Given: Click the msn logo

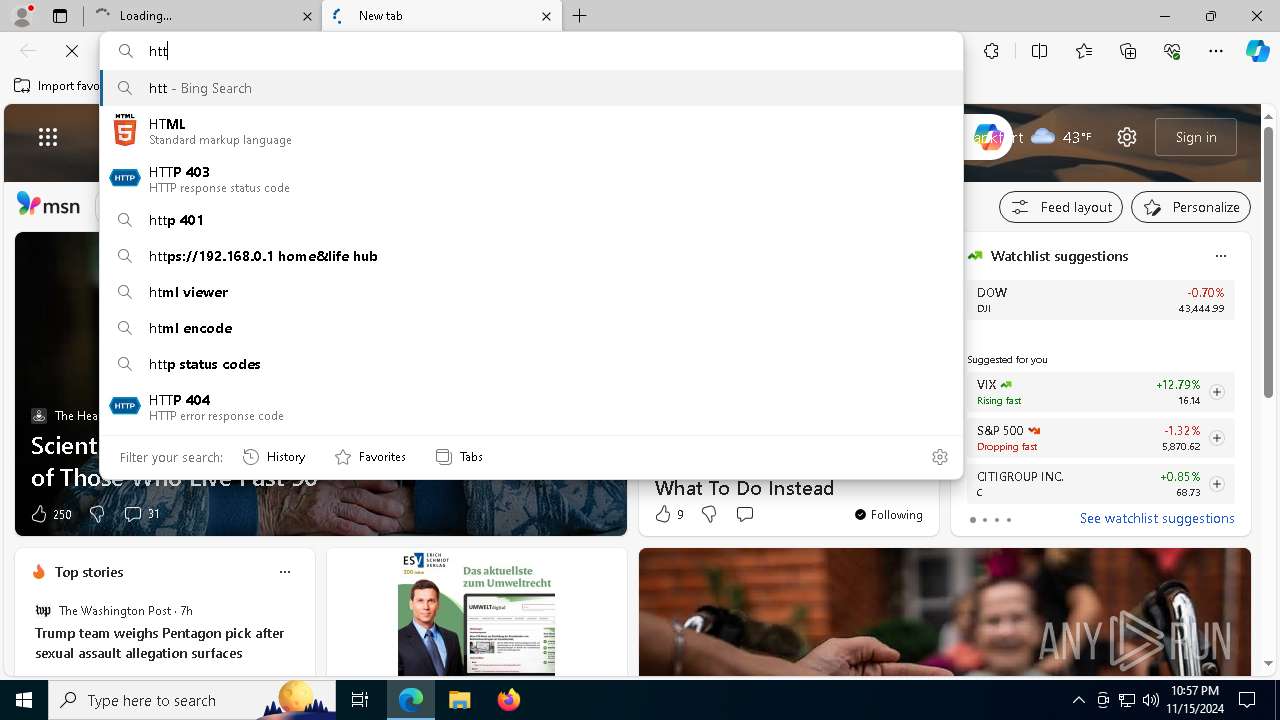Looking at the screenshot, I should point(48,205).
